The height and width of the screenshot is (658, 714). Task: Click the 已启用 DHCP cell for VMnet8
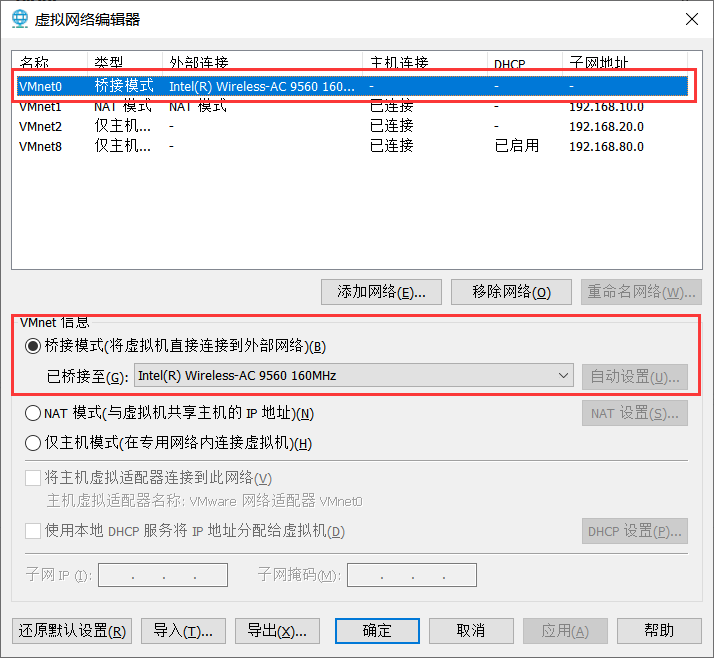click(517, 146)
